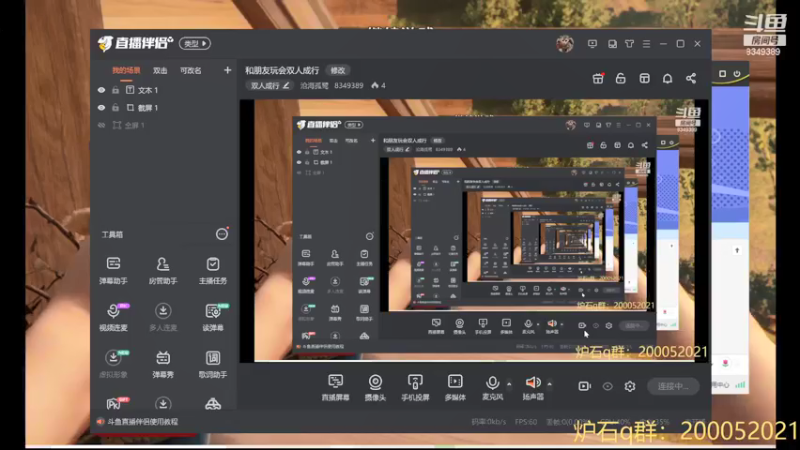Select the 全屏 1 layer row

(x=163, y=125)
